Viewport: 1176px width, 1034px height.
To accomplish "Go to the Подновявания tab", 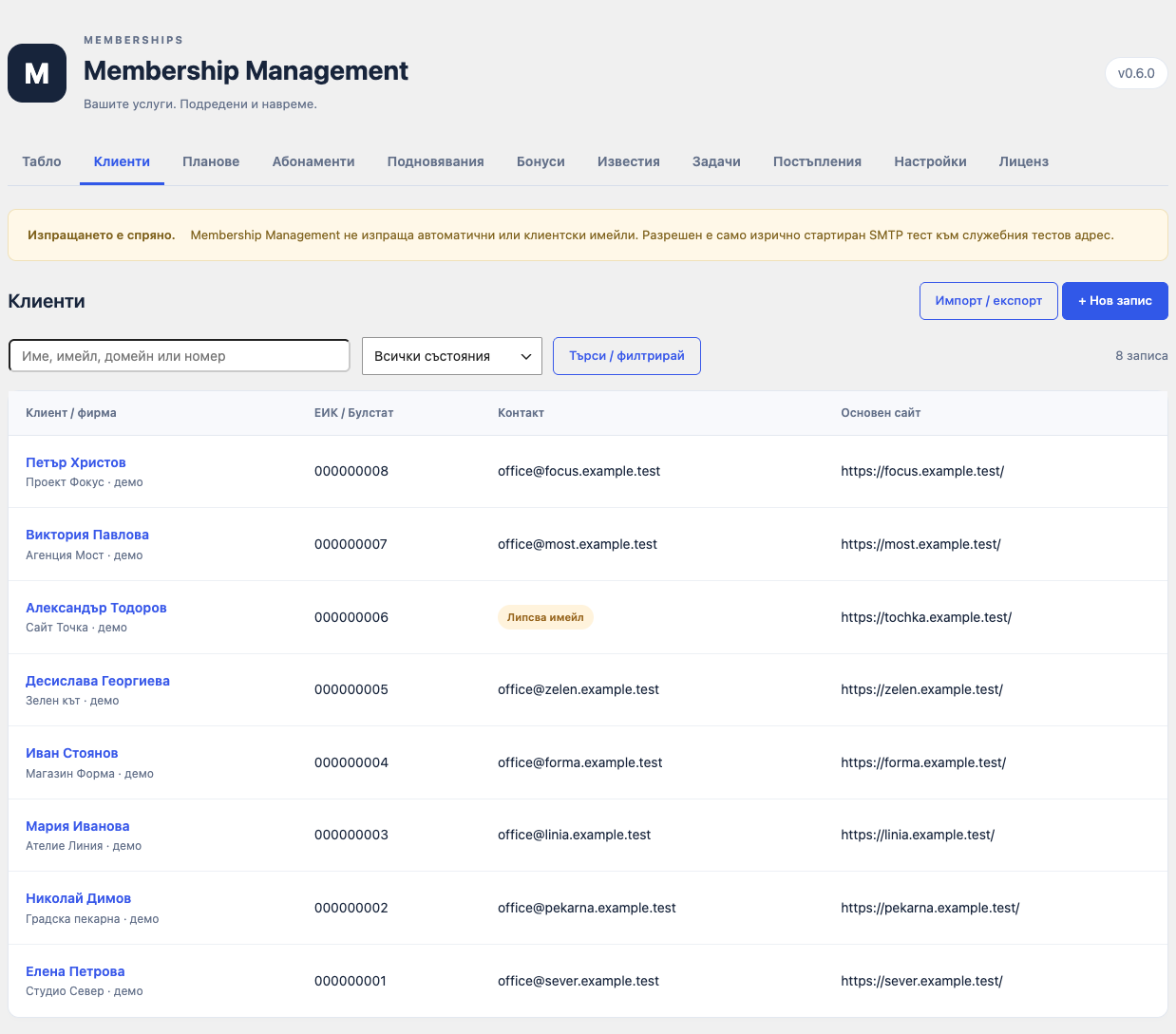I will [x=436, y=161].
